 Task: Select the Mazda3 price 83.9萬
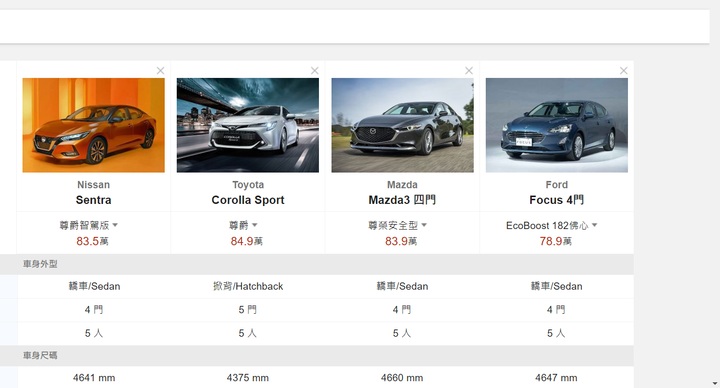(401, 241)
